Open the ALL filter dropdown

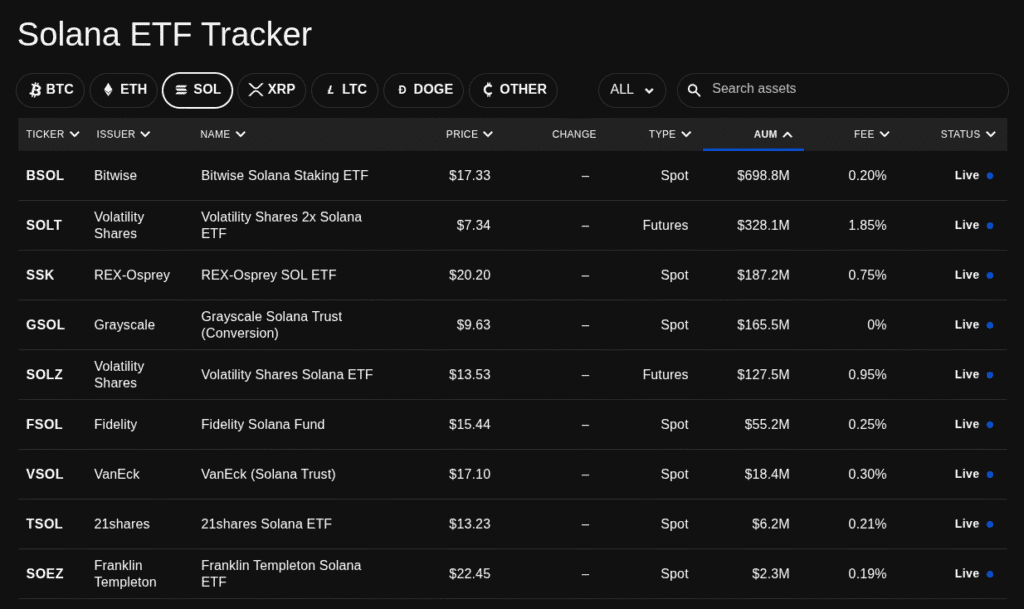tap(632, 90)
